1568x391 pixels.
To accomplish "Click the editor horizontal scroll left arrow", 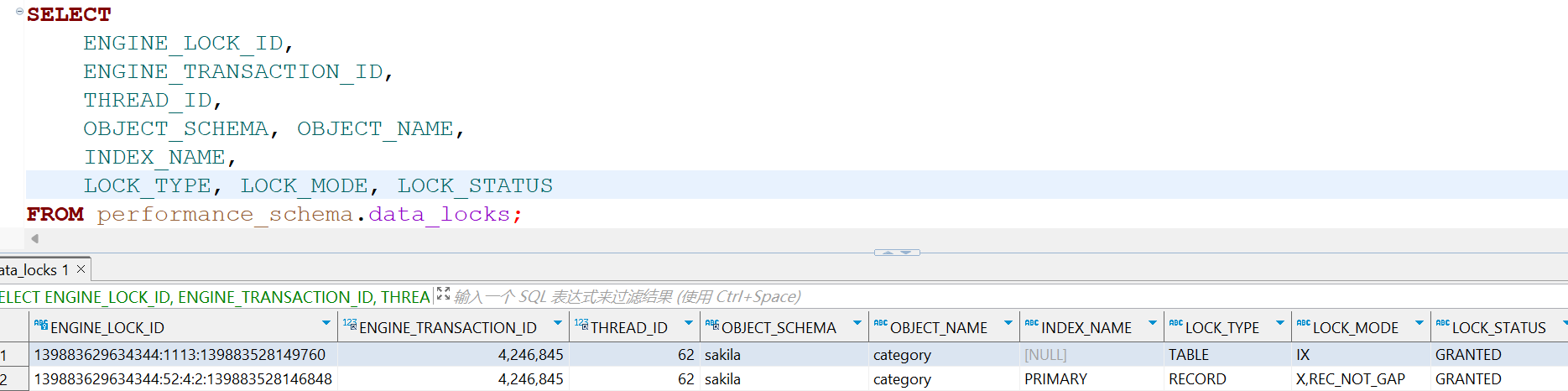I will tap(34, 238).
